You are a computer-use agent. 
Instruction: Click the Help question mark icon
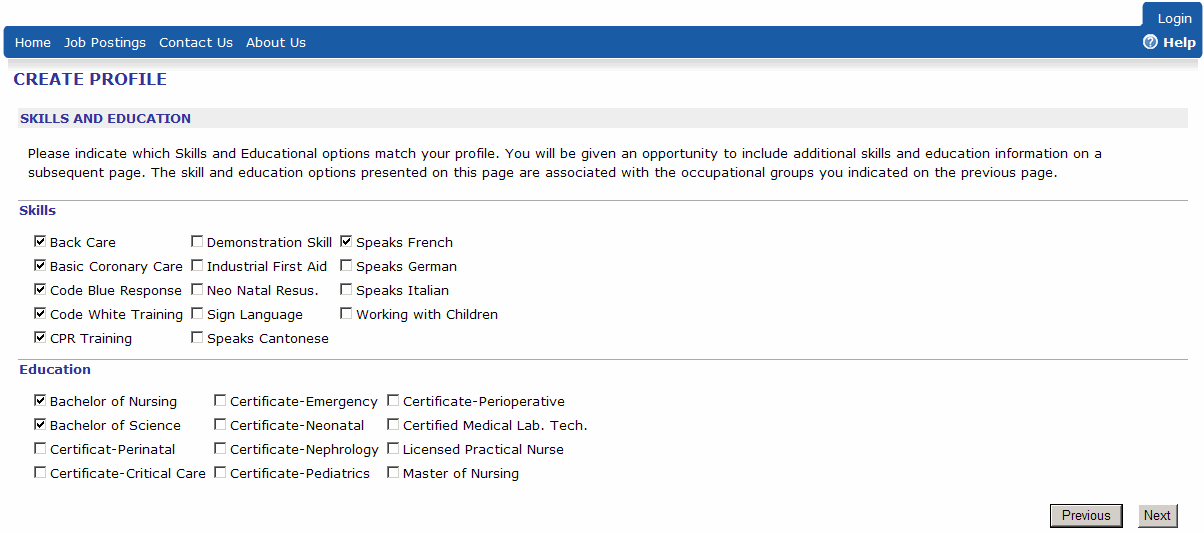[x=1150, y=42]
